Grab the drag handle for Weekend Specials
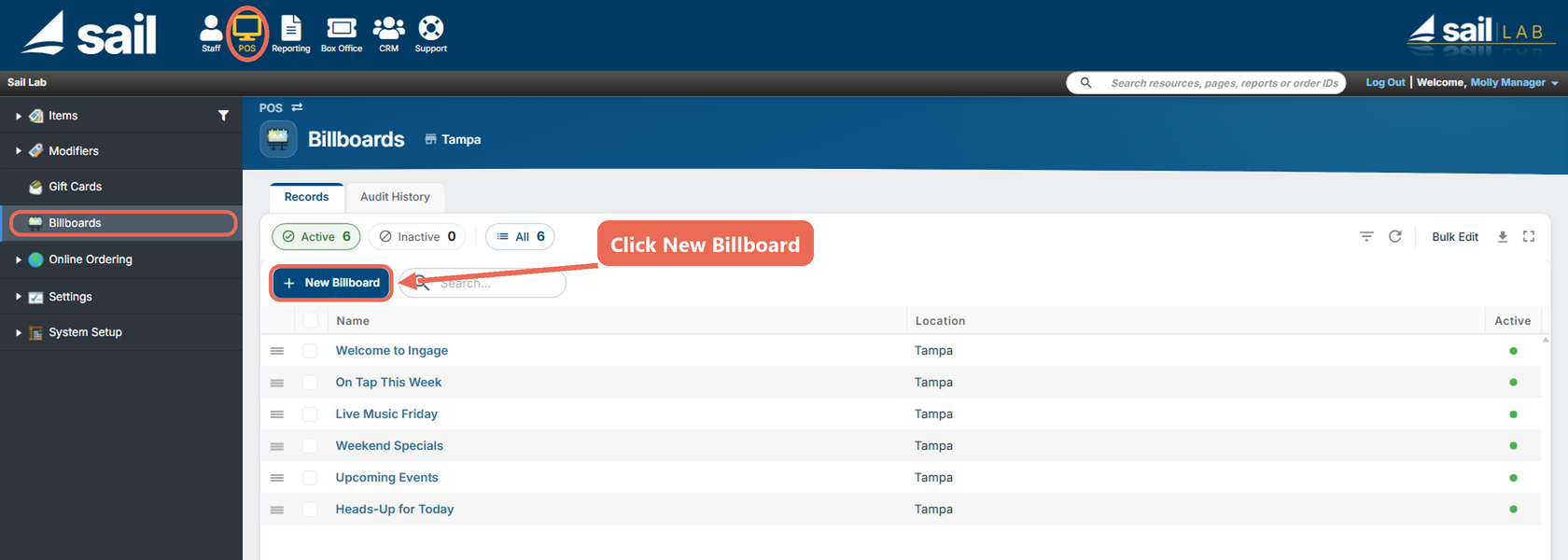Viewport: 1568px width, 560px height. pos(277,446)
